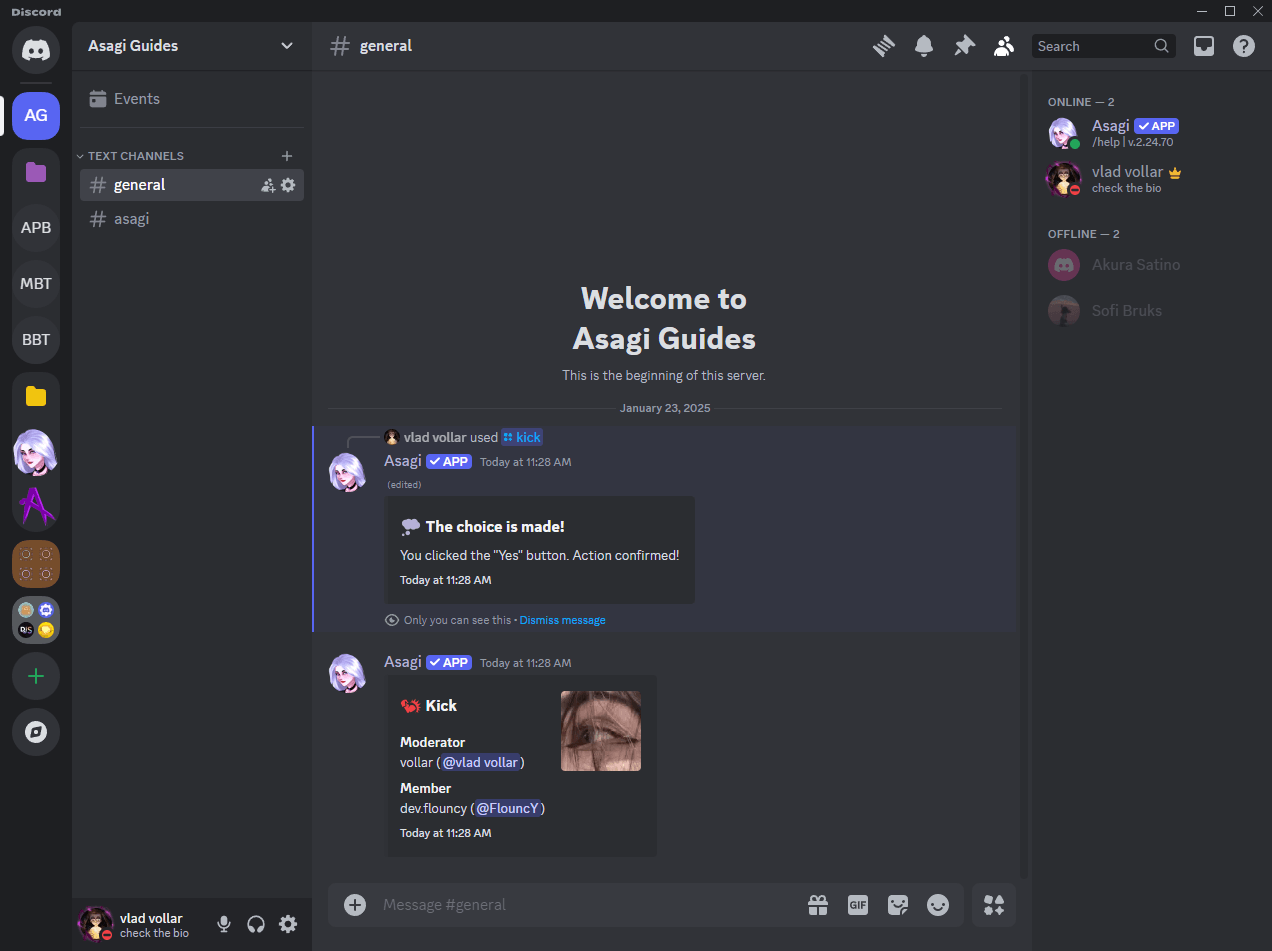Click the chat area scrollbar
This screenshot has width=1272, height=951.
1023,475
